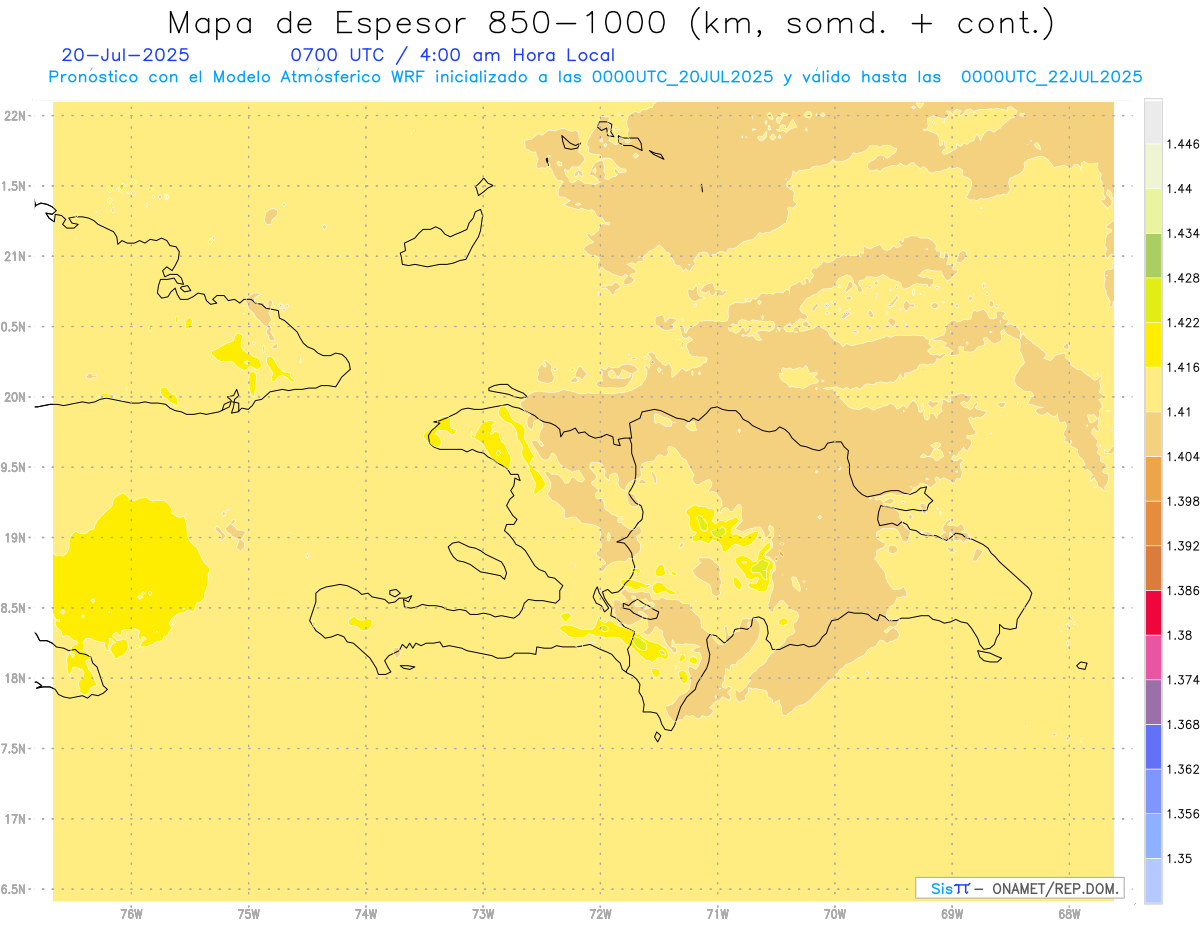Click the latitude label "22N"

tap(16, 115)
